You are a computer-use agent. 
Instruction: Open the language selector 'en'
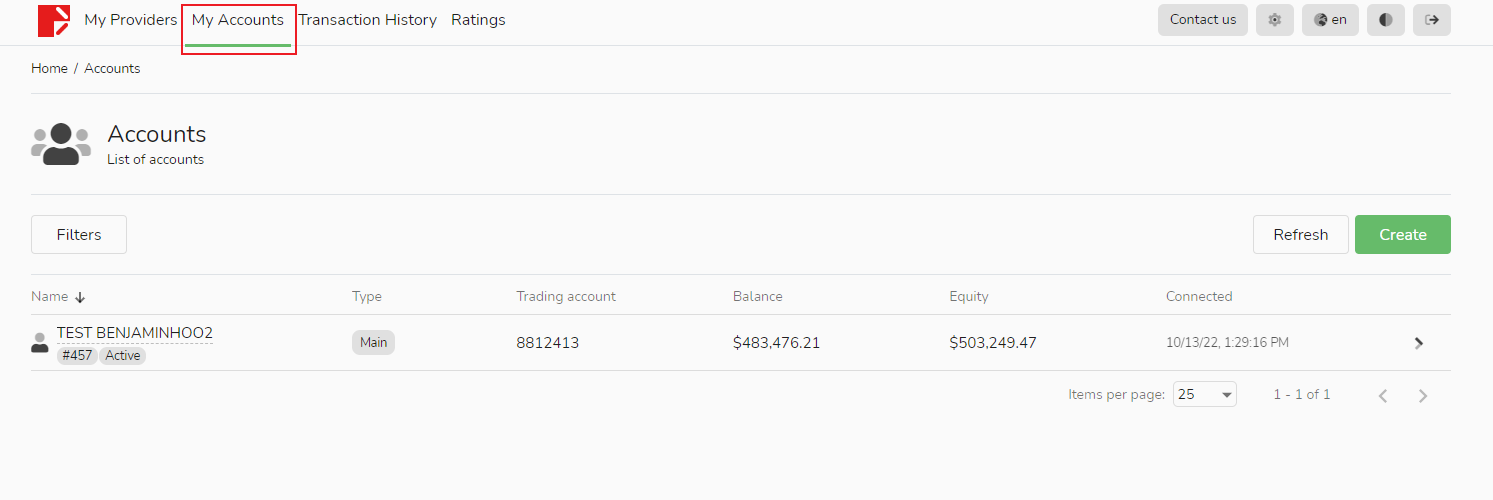(x=1330, y=20)
